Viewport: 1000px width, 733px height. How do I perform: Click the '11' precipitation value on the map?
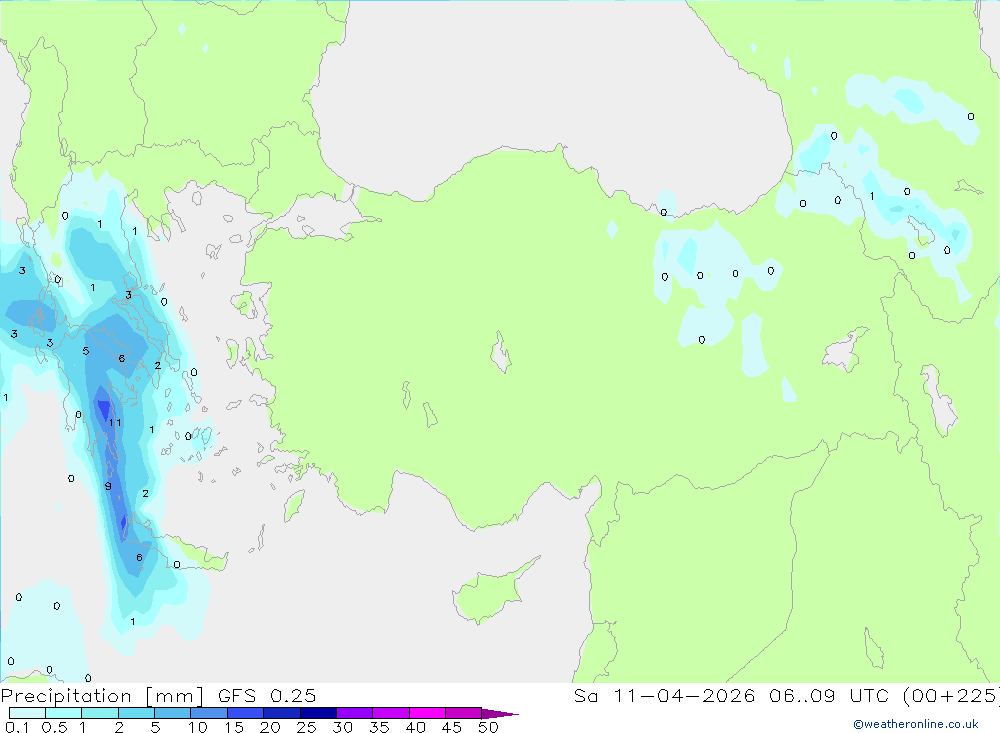click(x=115, y=422)
